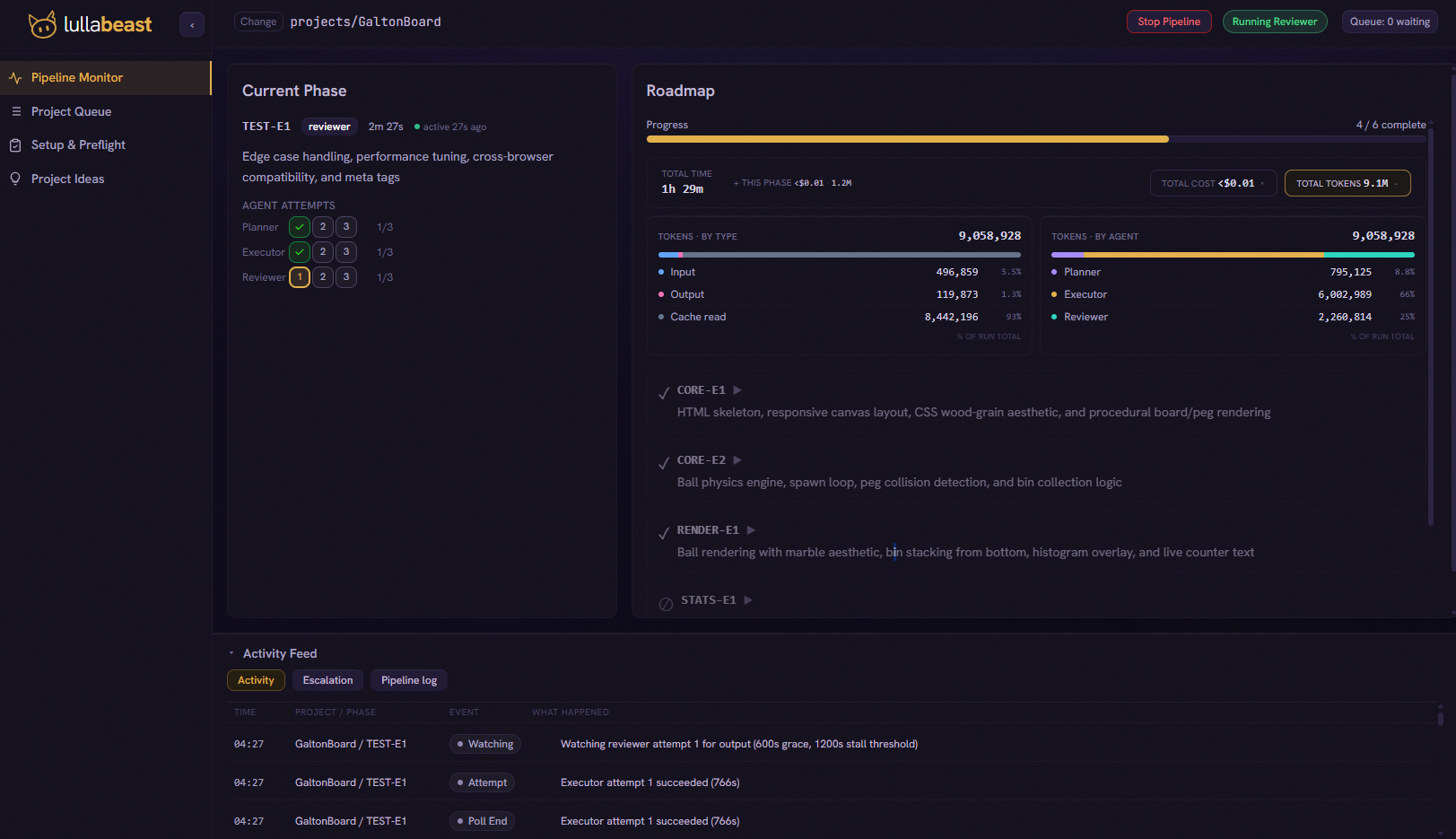
Task: Click the Output token row
Action: 840,294
